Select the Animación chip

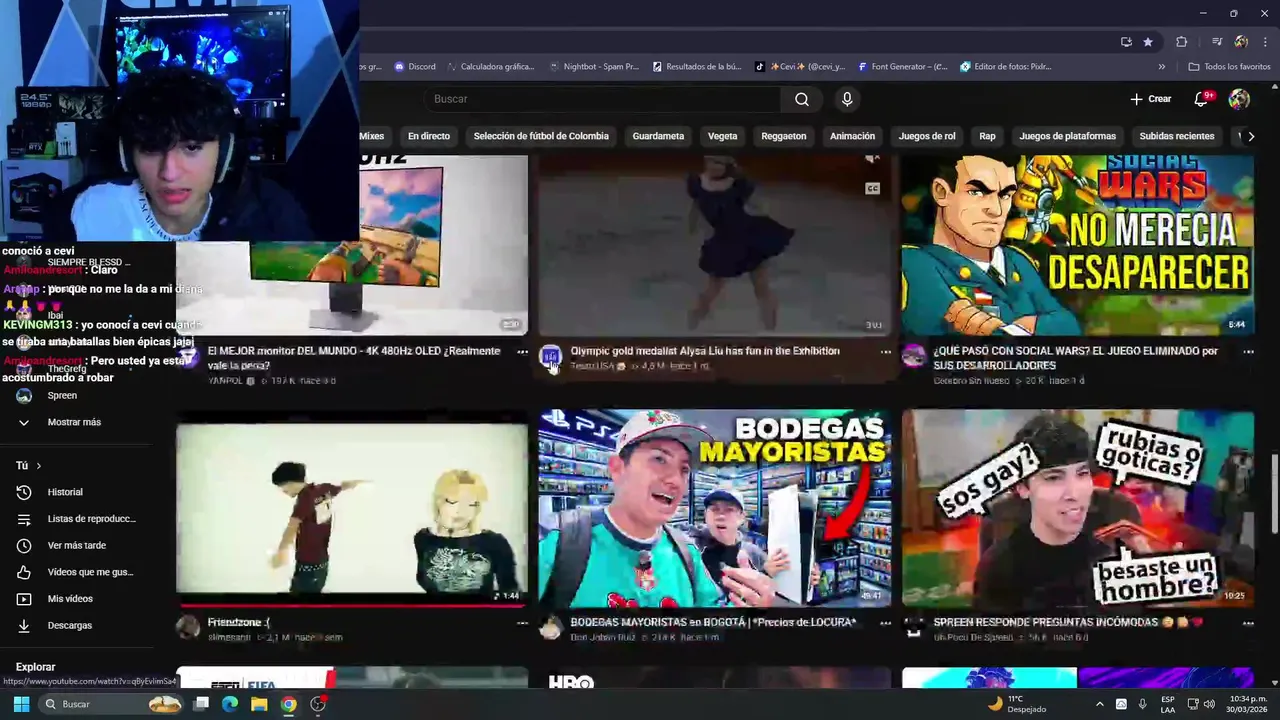coord(853,136)
